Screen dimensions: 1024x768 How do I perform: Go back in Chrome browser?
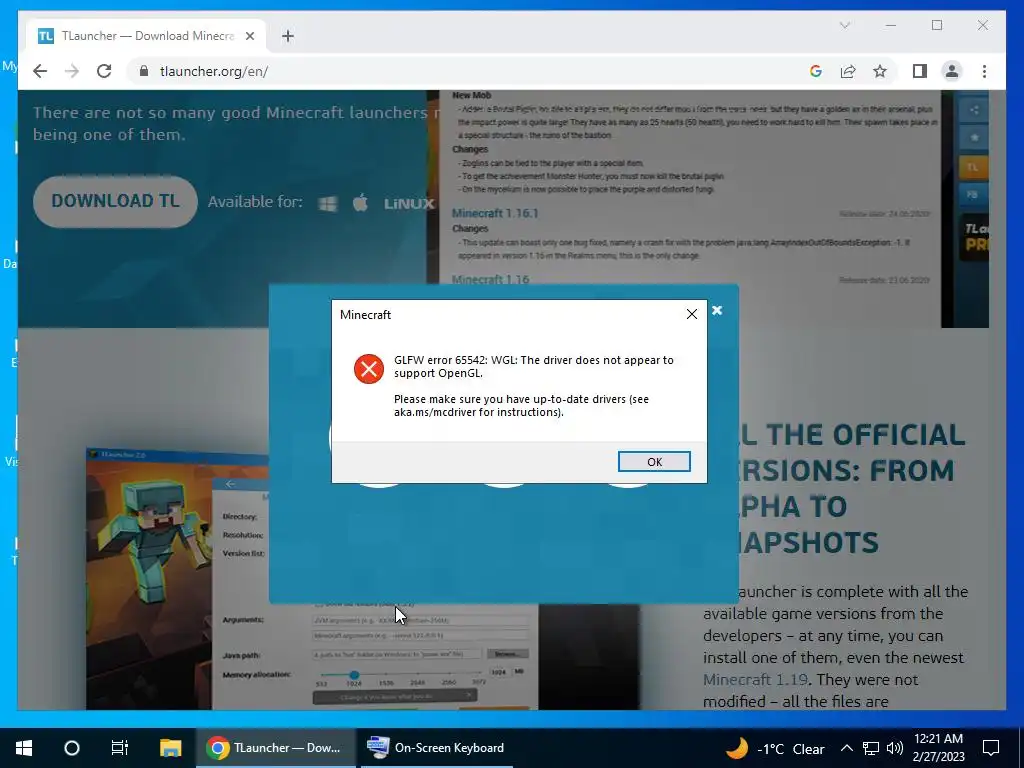(x=40, y=71)
